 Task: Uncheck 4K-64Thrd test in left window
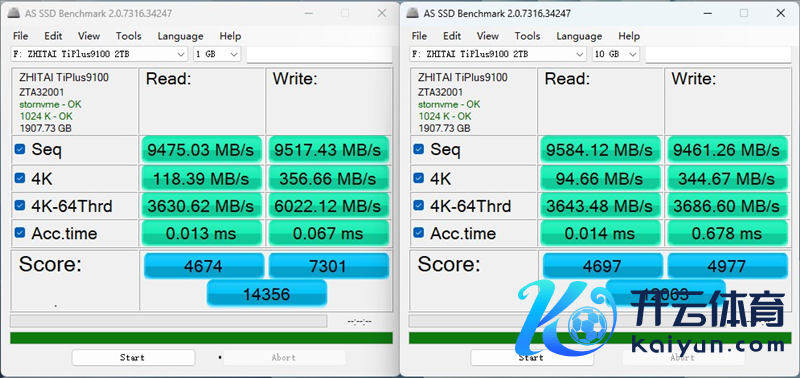point(20,206)
